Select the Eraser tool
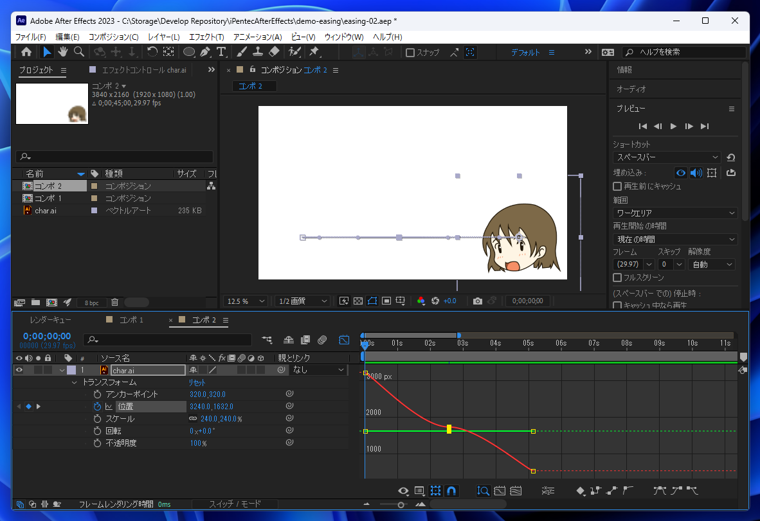Screen dimensions: 760x521 (274, 52)
